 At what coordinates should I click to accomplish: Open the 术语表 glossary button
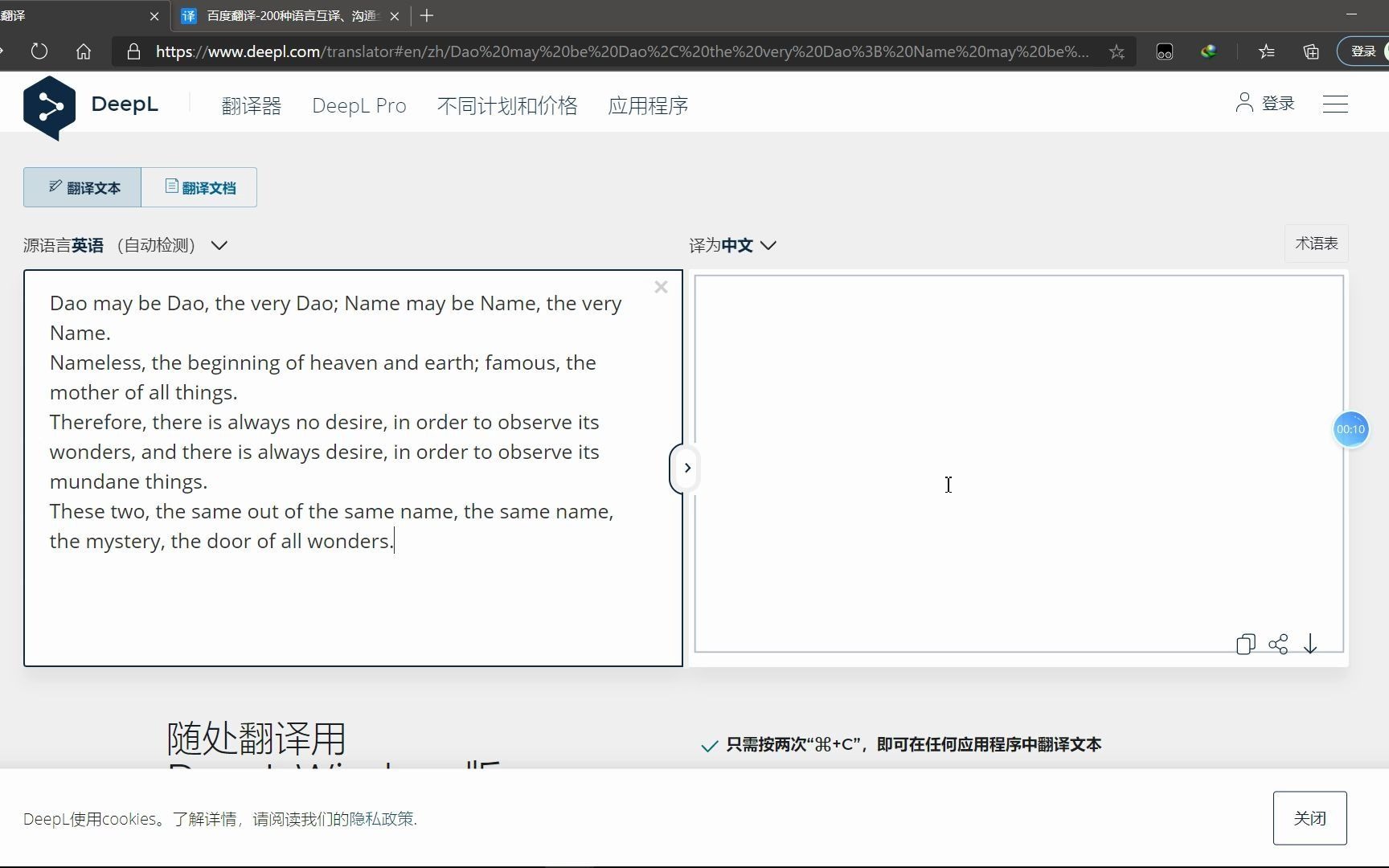coord(1317,244)
